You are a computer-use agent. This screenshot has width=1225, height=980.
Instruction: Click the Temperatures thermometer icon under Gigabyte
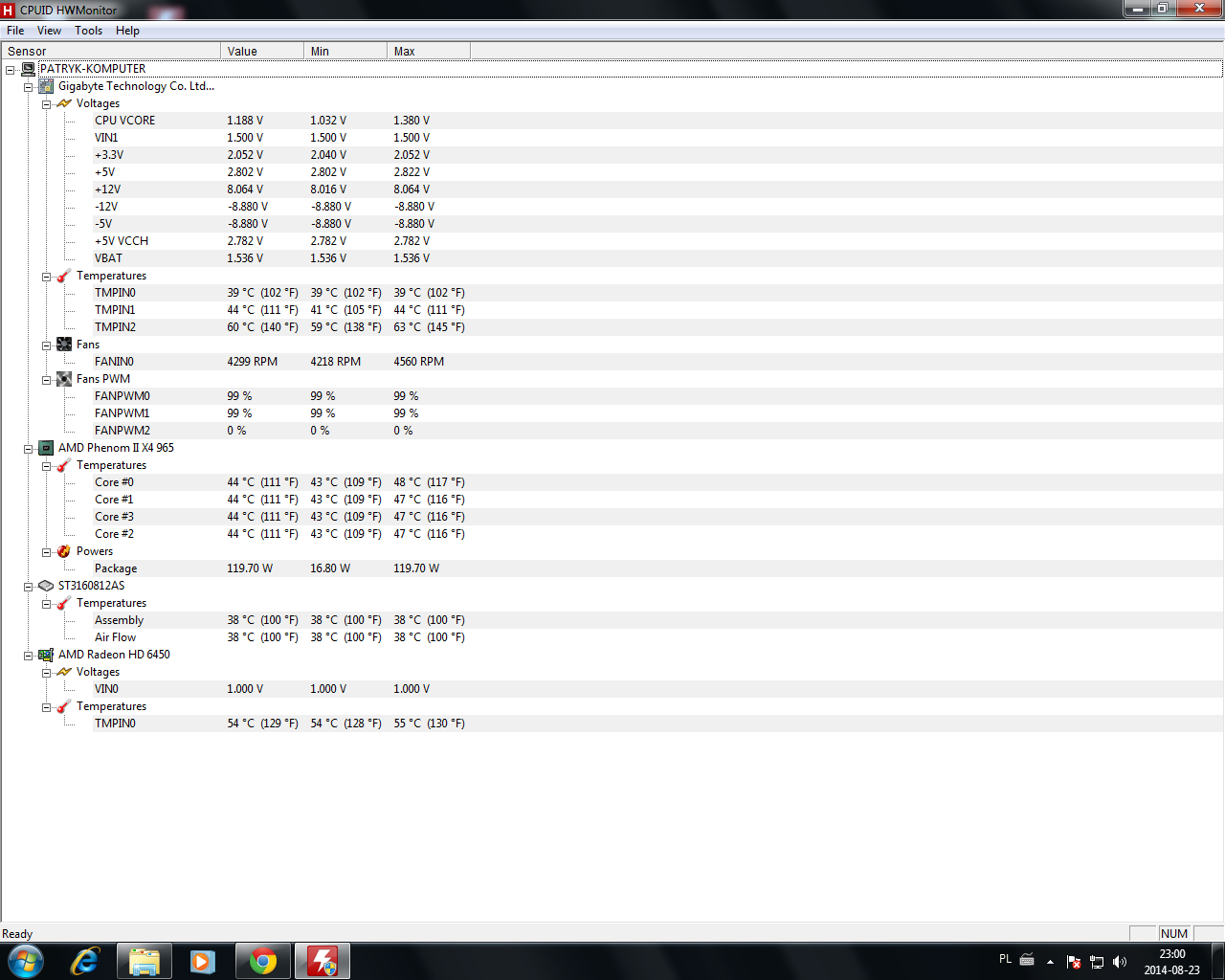64,276
